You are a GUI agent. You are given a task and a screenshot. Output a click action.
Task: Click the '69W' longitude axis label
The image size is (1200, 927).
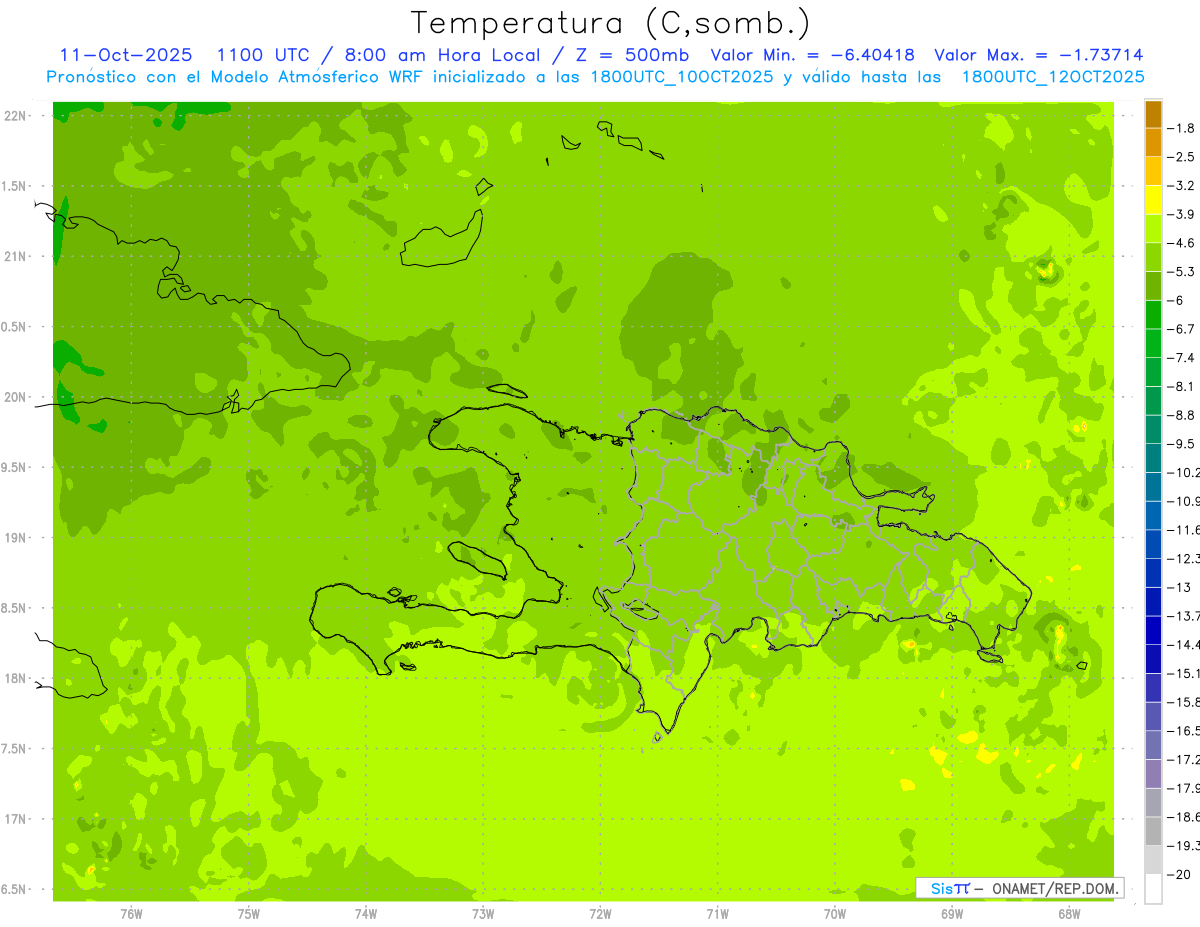pos(952,913)
